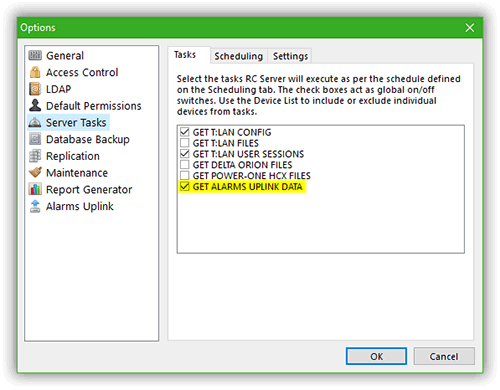The height and width of the screenshot is (390, 500).
Task: Open the Scheduling tab
Action: tap(239, 56)
